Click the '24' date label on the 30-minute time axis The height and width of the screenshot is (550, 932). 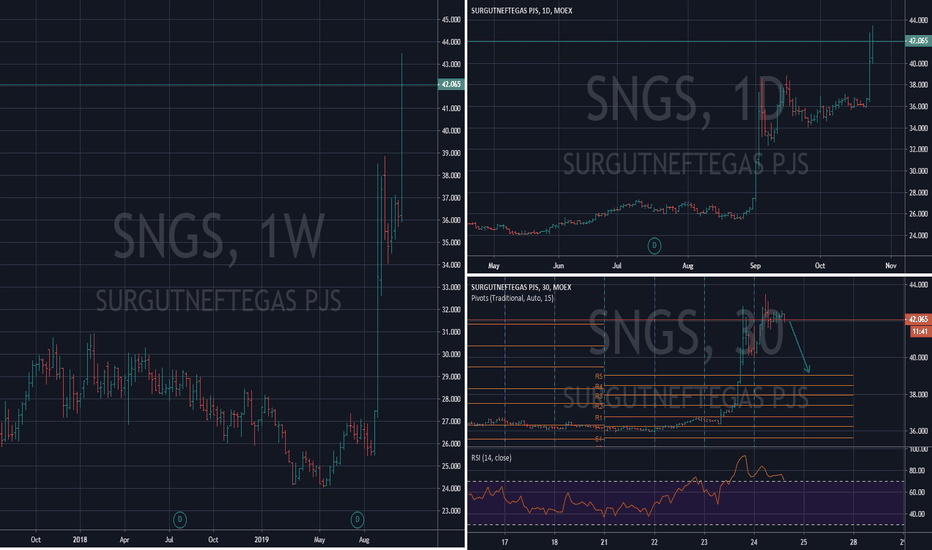point(754,542)
